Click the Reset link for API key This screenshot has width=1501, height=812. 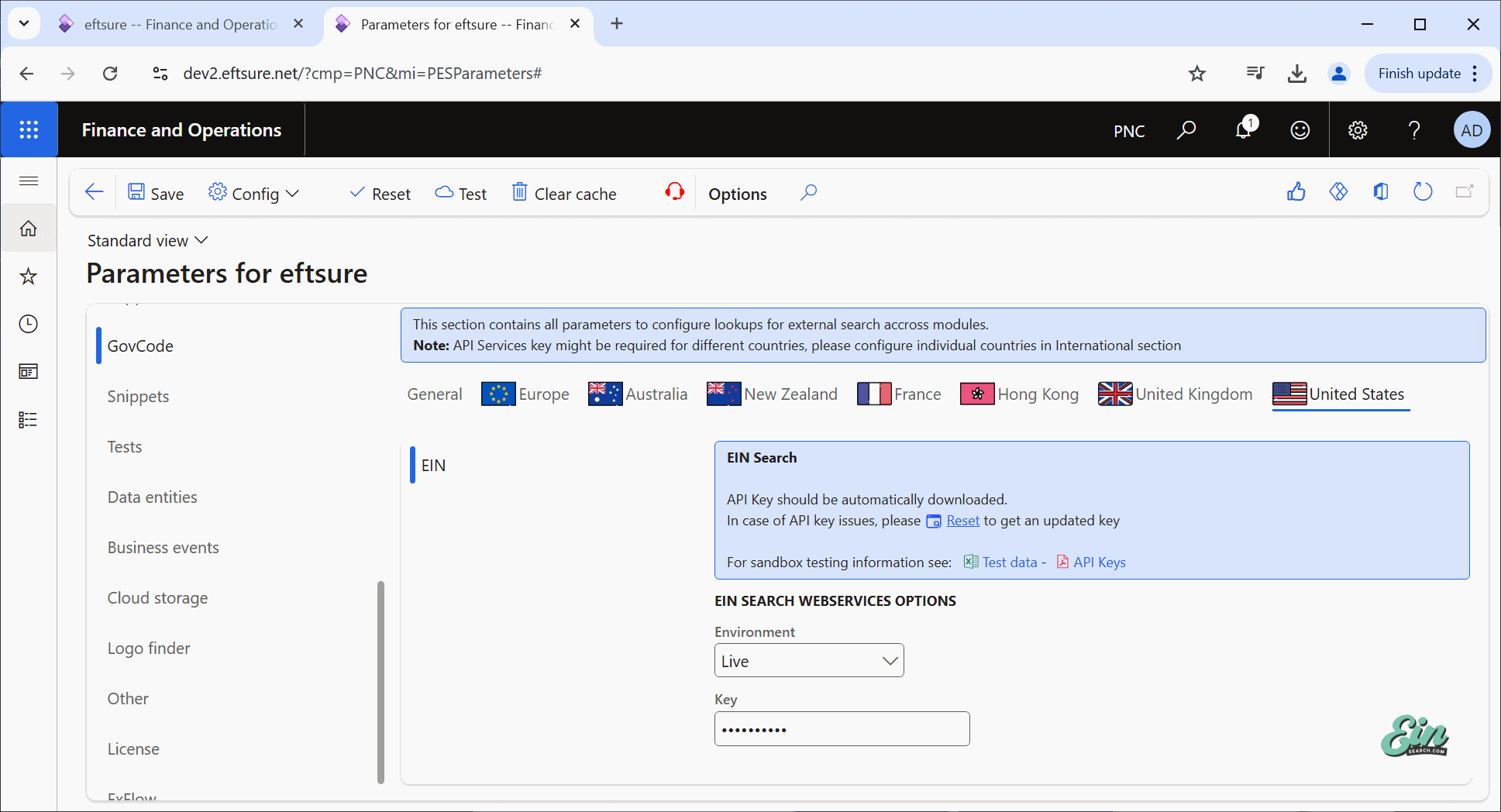tap(962, 521)
